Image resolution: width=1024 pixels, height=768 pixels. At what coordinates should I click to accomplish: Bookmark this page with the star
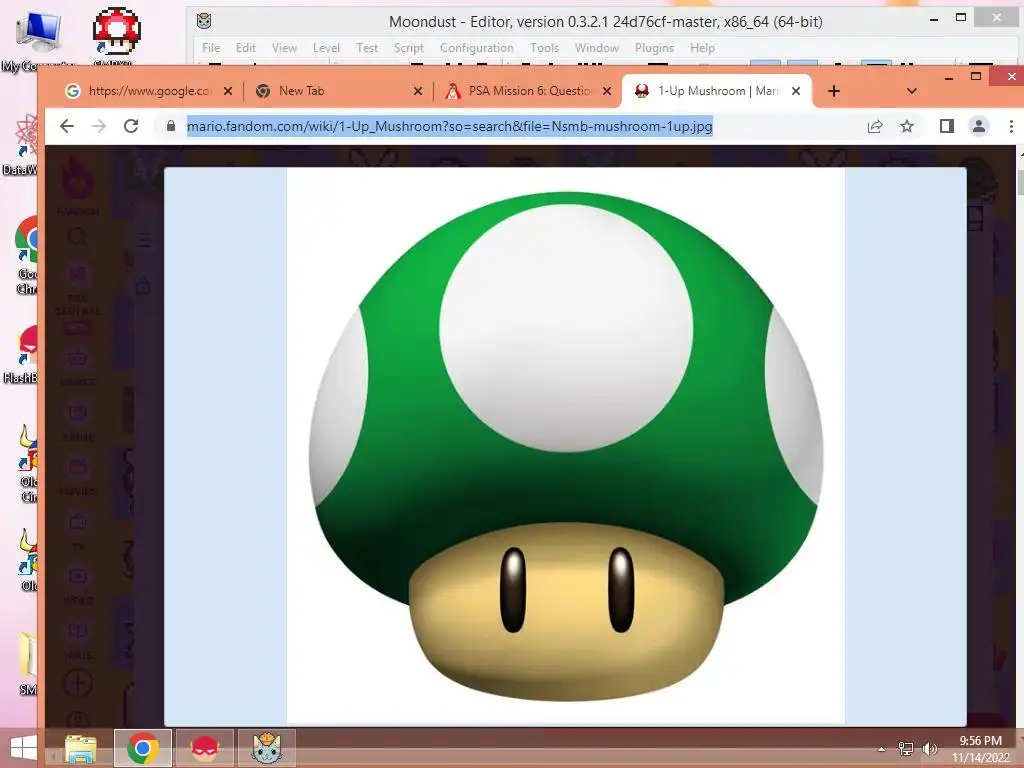(906, 126)
